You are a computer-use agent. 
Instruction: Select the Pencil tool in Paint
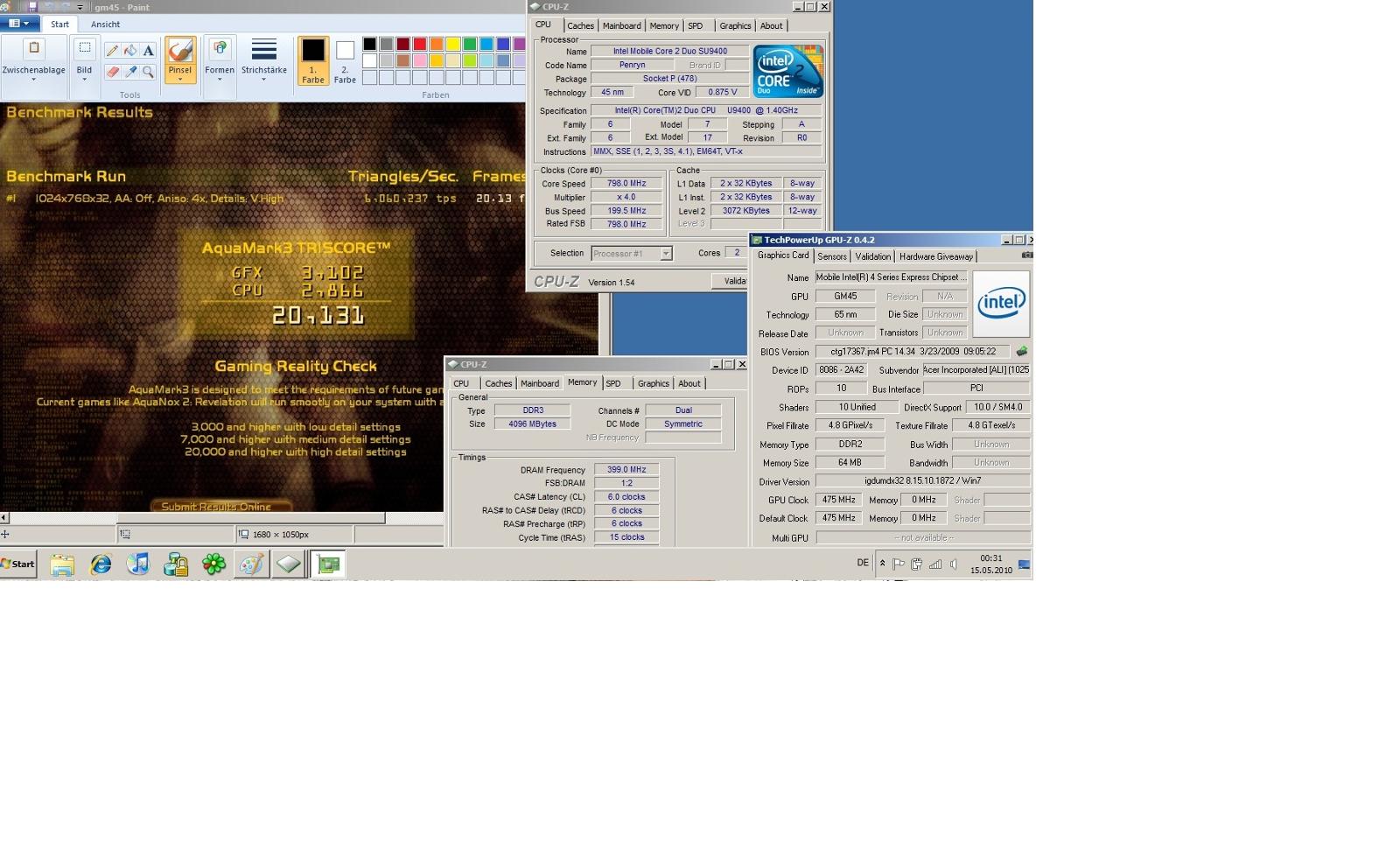tap(112, 51)
